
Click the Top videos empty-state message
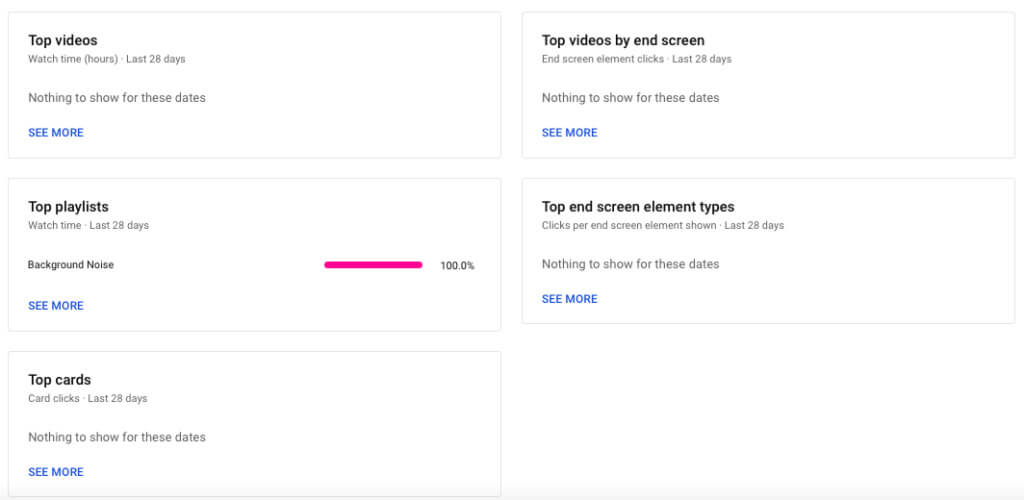tap(117, 98)
